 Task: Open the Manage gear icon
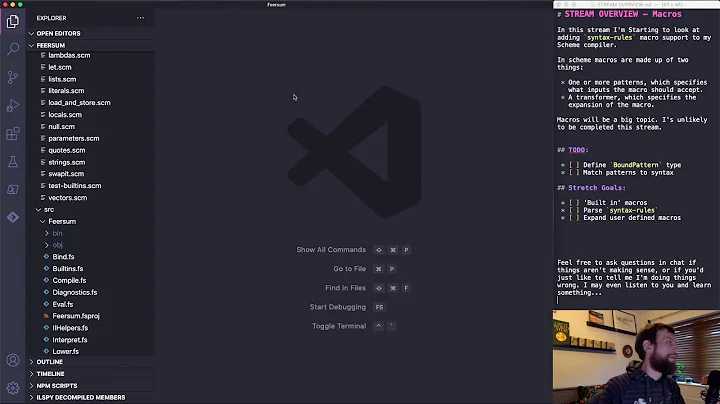point(13,388)
